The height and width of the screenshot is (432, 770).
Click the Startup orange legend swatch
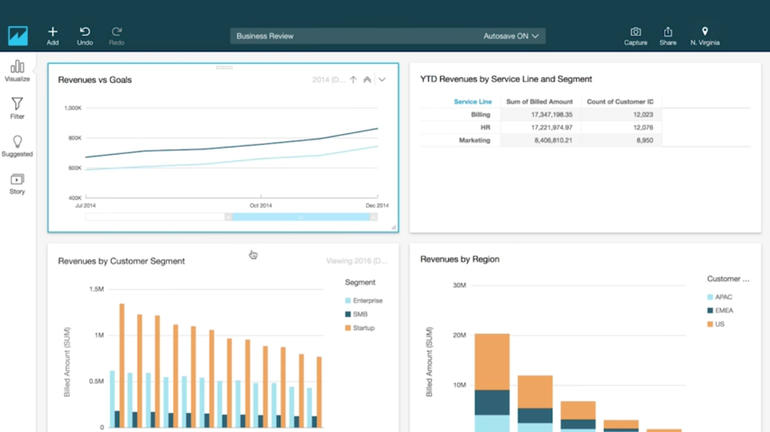coord(348,328)
